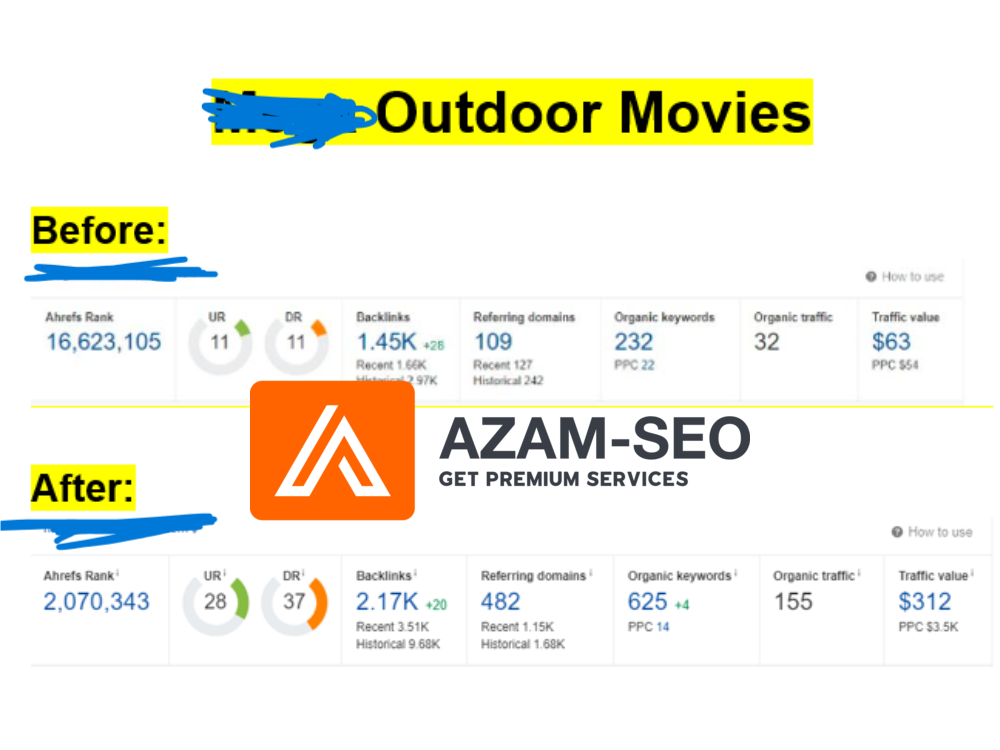Click the Ahrefs Rank 16,623,105 value

click(x=103, y=342)
